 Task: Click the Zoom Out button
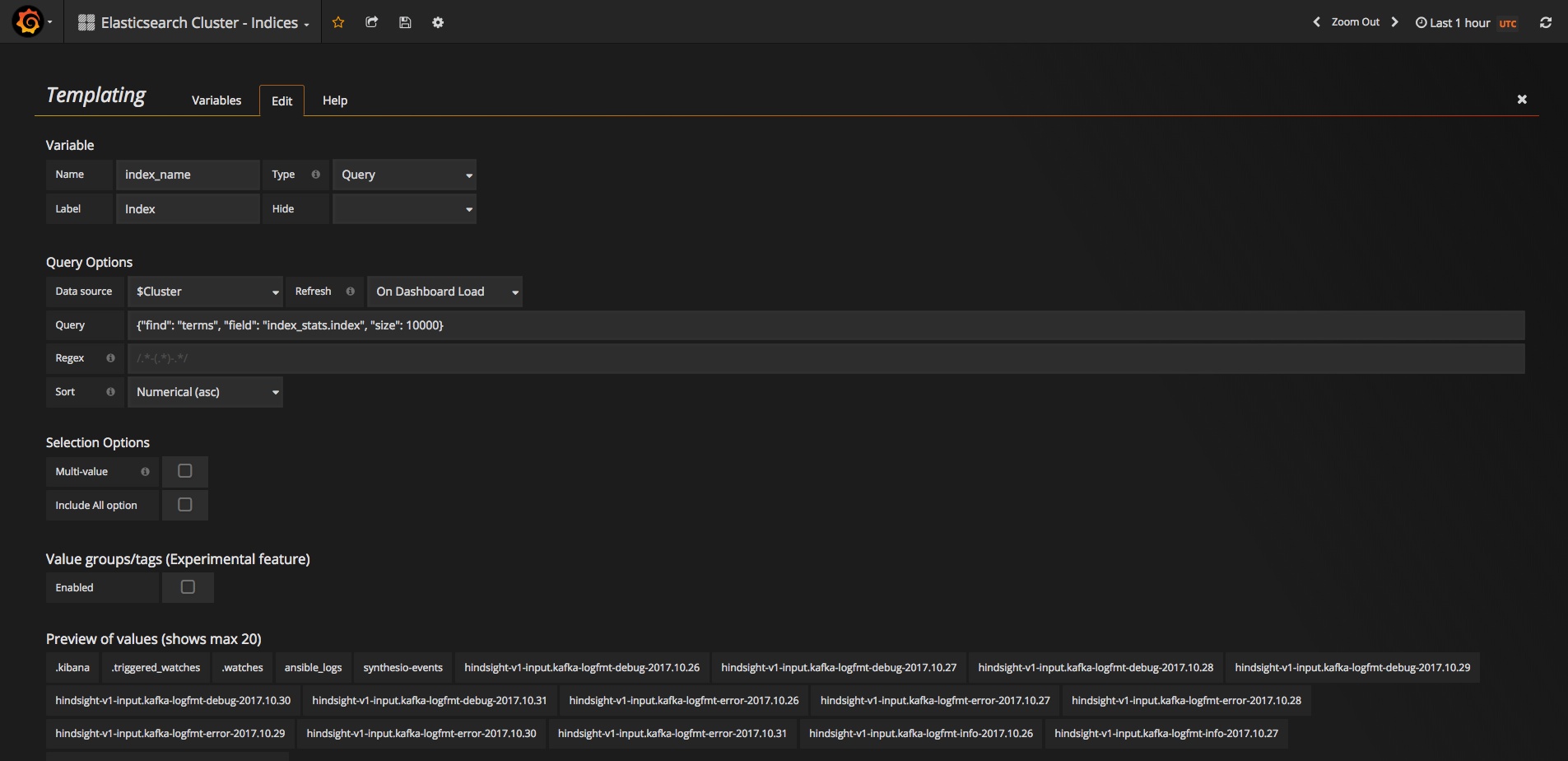point(1356,22)
